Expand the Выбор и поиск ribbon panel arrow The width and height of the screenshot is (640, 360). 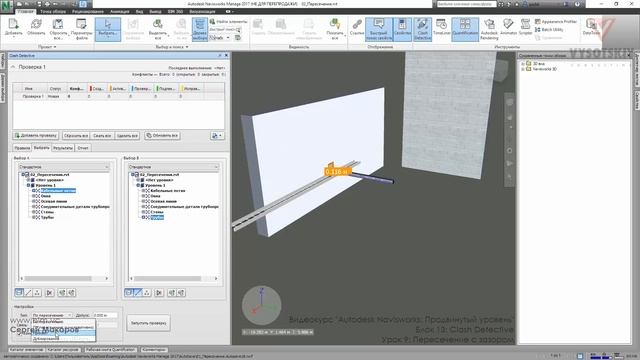pos(187,47)
